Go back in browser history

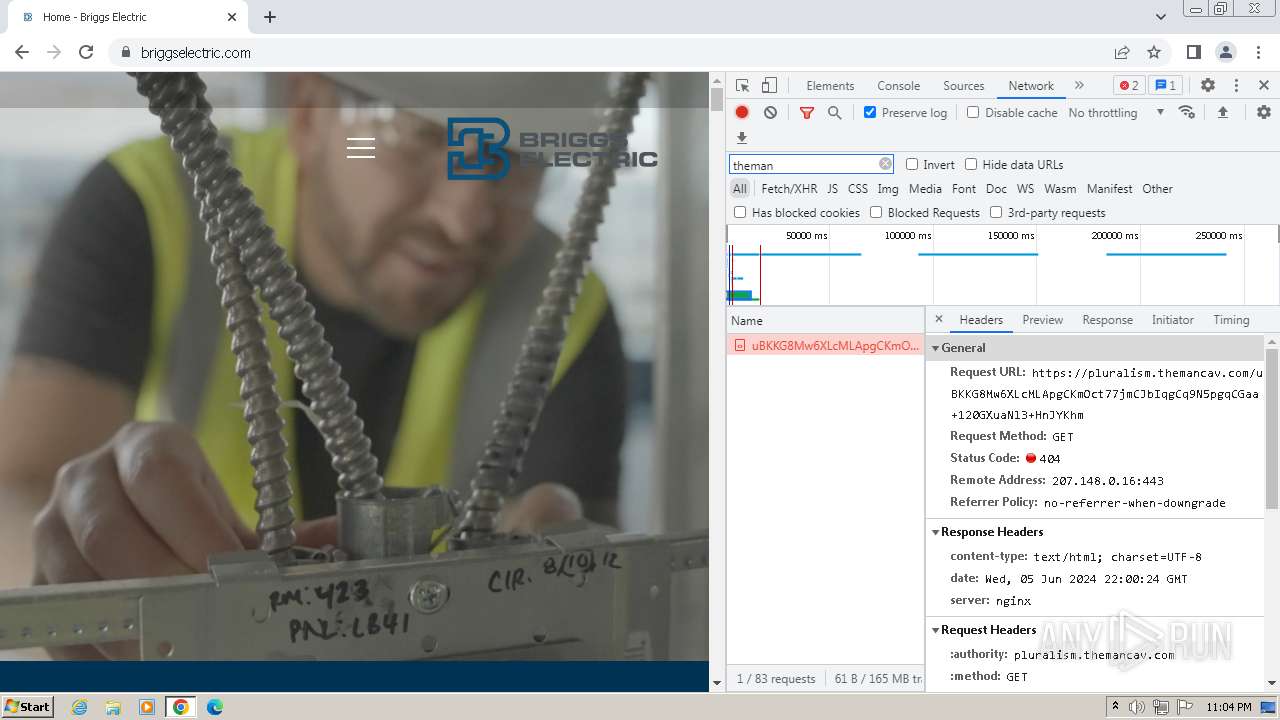pos(22,52)
